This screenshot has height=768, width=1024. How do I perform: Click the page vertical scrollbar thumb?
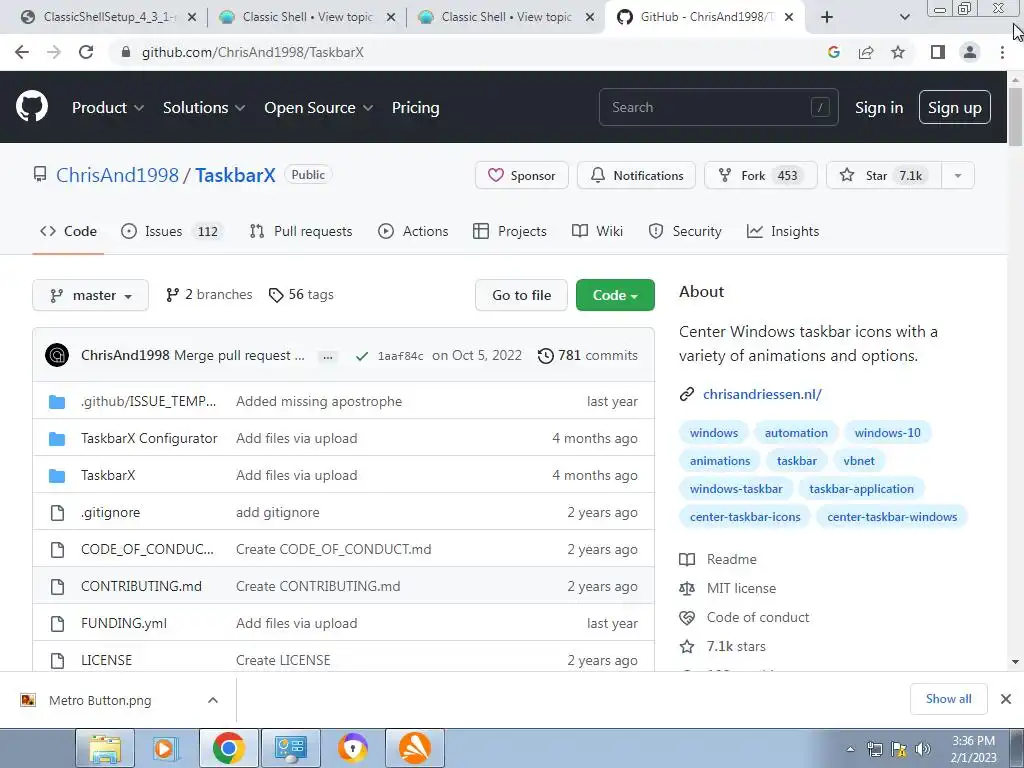[1015, 116]
